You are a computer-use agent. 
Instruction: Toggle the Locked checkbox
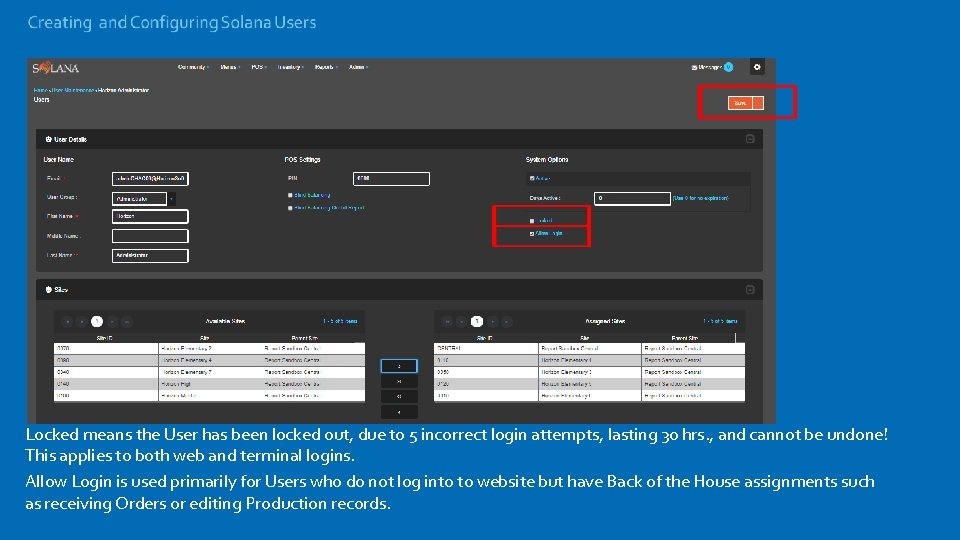[532, 220]
